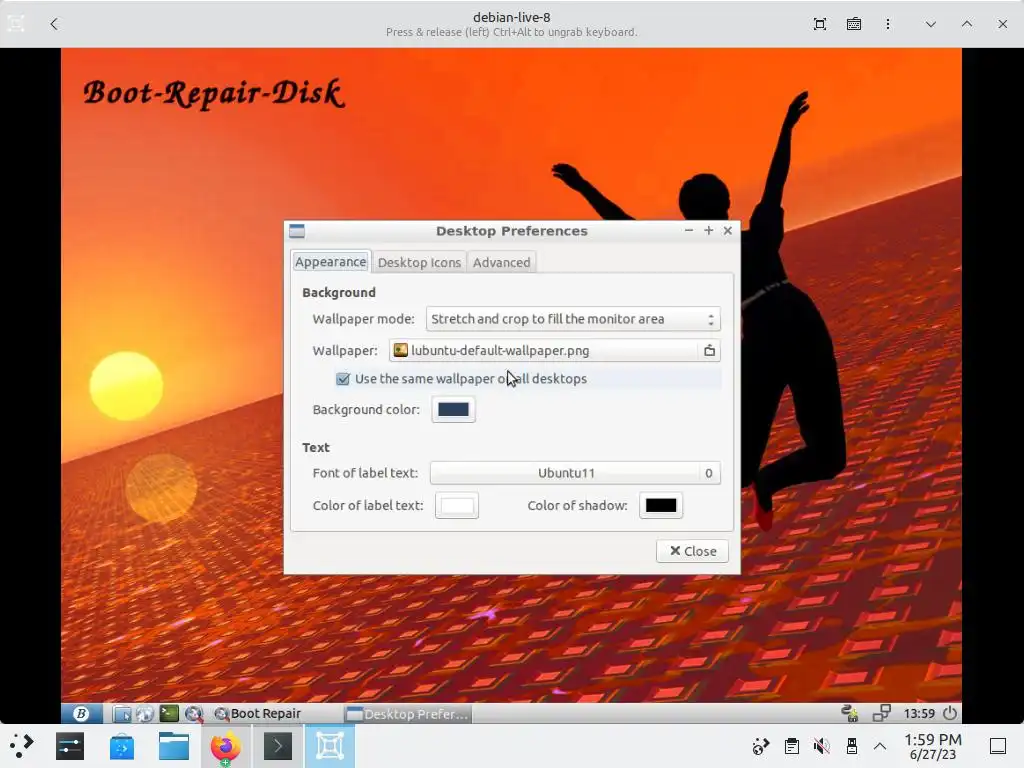Open System Settings from the host taskbar
The width and height of the screenshot is (1024, 768).
(x=70, y=746)
